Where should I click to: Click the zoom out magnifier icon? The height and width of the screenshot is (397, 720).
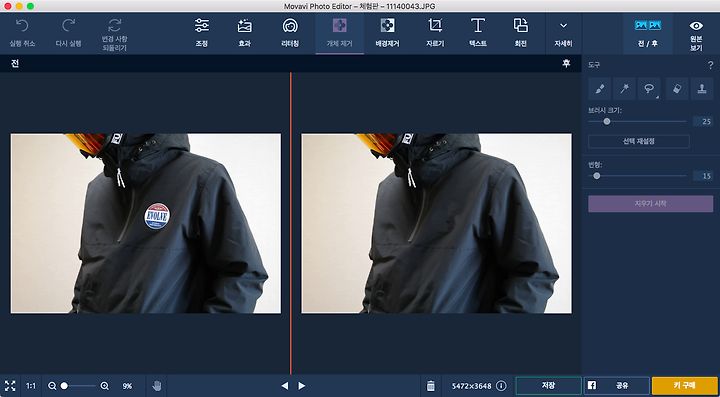coord(52,386)
